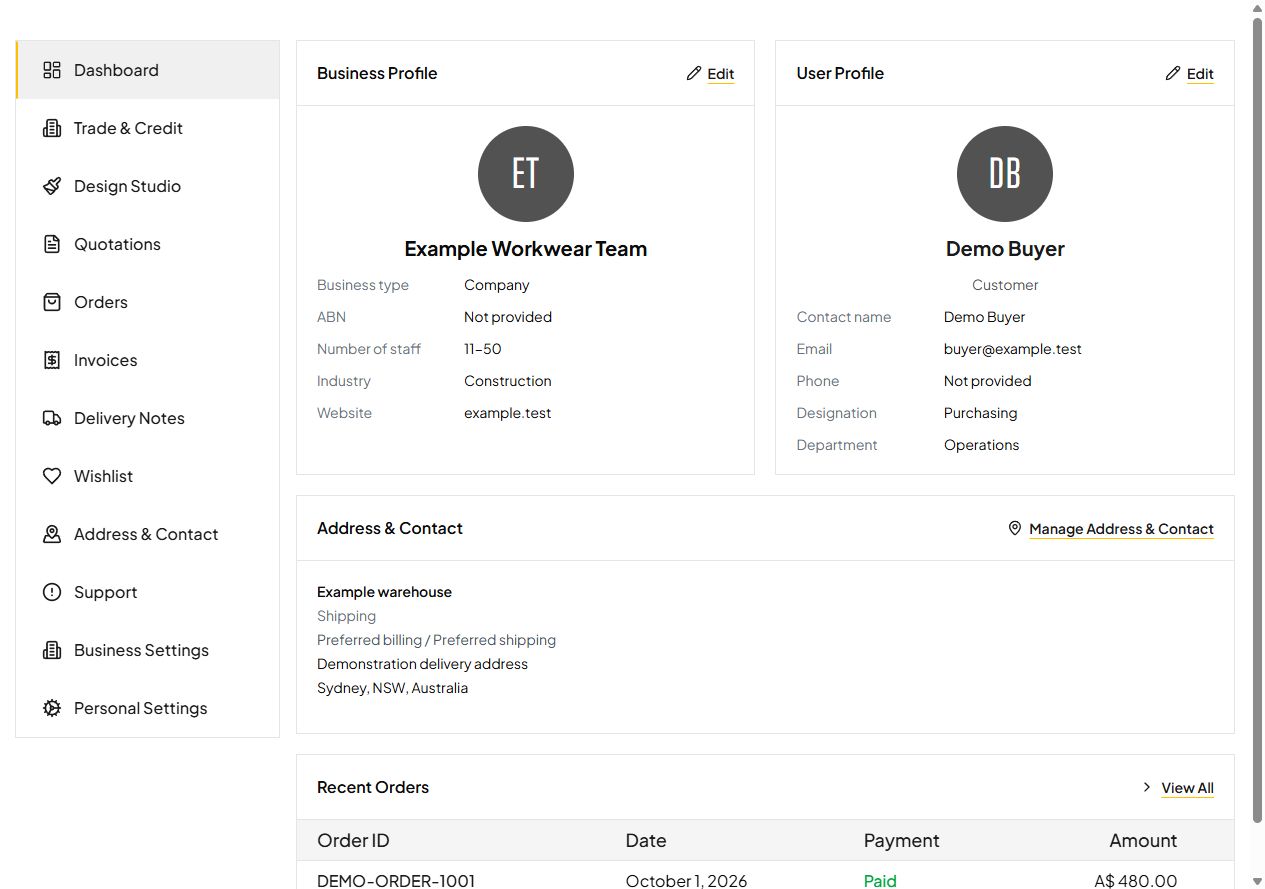1265x889 pixels.
Task: Click the email buyer@example.test
Action: click(1013, 349)
